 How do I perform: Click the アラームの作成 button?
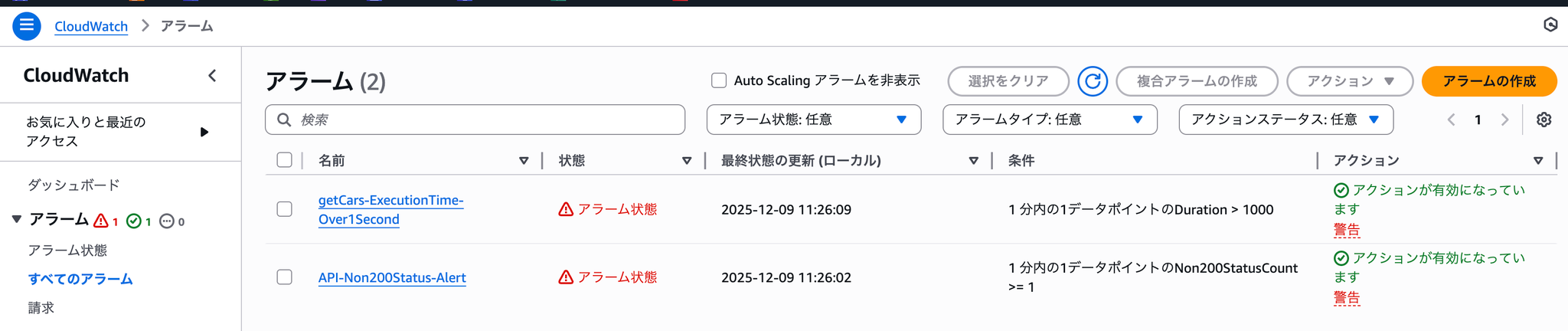(1488, 81)
